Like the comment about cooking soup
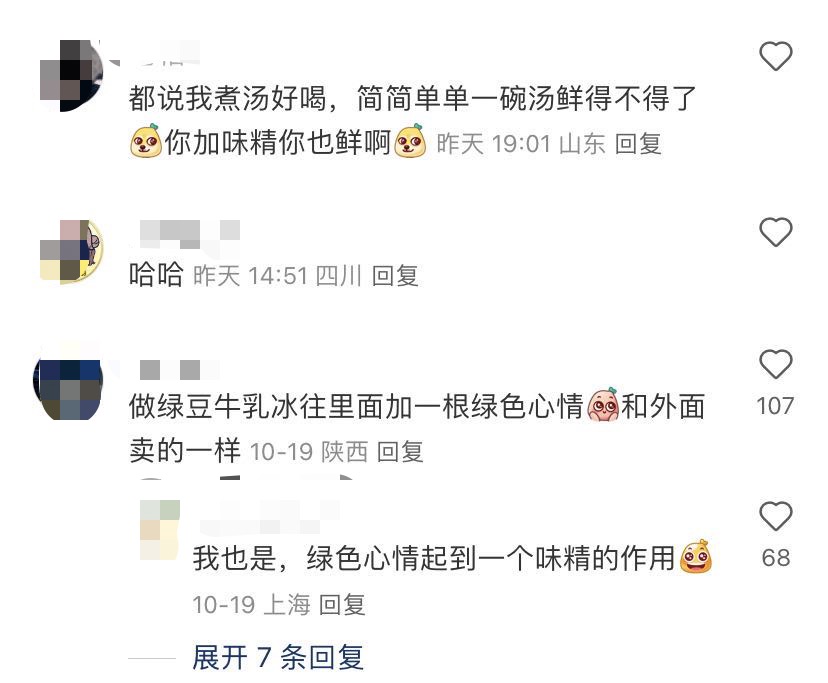828x683 pixels. point(775,56)
